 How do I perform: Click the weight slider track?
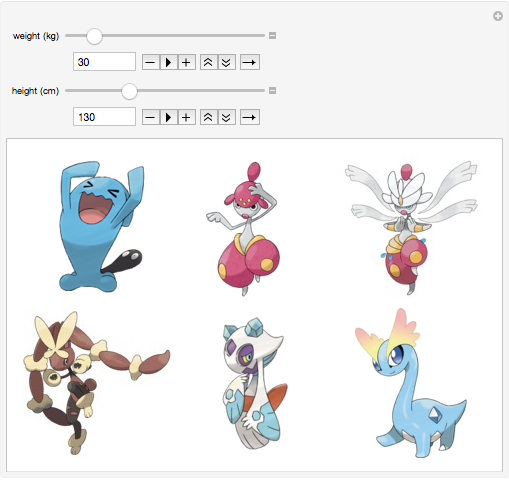(x=165, y=35)
